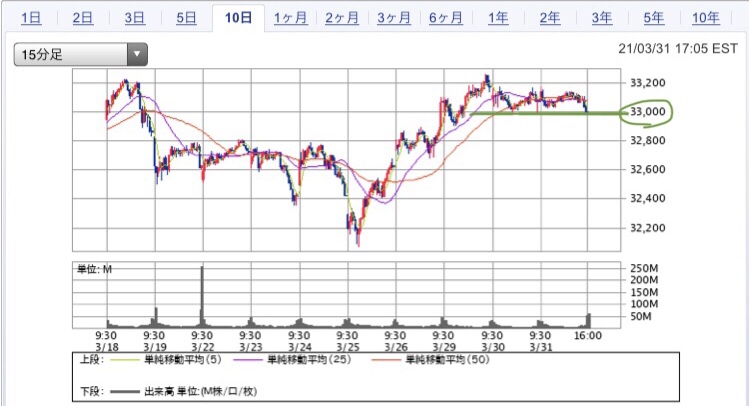This screenshot has height=406, width=750.
Task: Click the 16:00 closing time label
Action: [x=588, y=336]
